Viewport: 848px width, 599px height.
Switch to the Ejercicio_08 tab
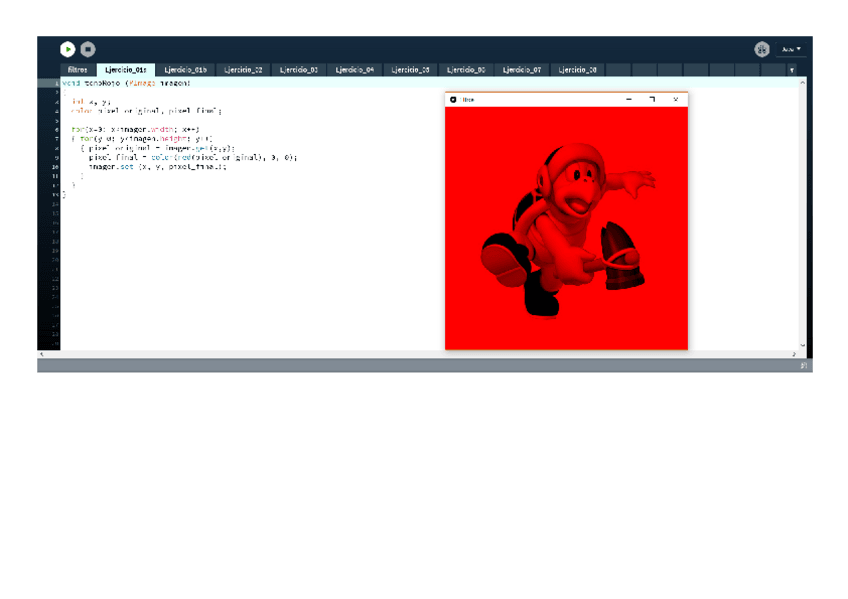pos(577,70)
